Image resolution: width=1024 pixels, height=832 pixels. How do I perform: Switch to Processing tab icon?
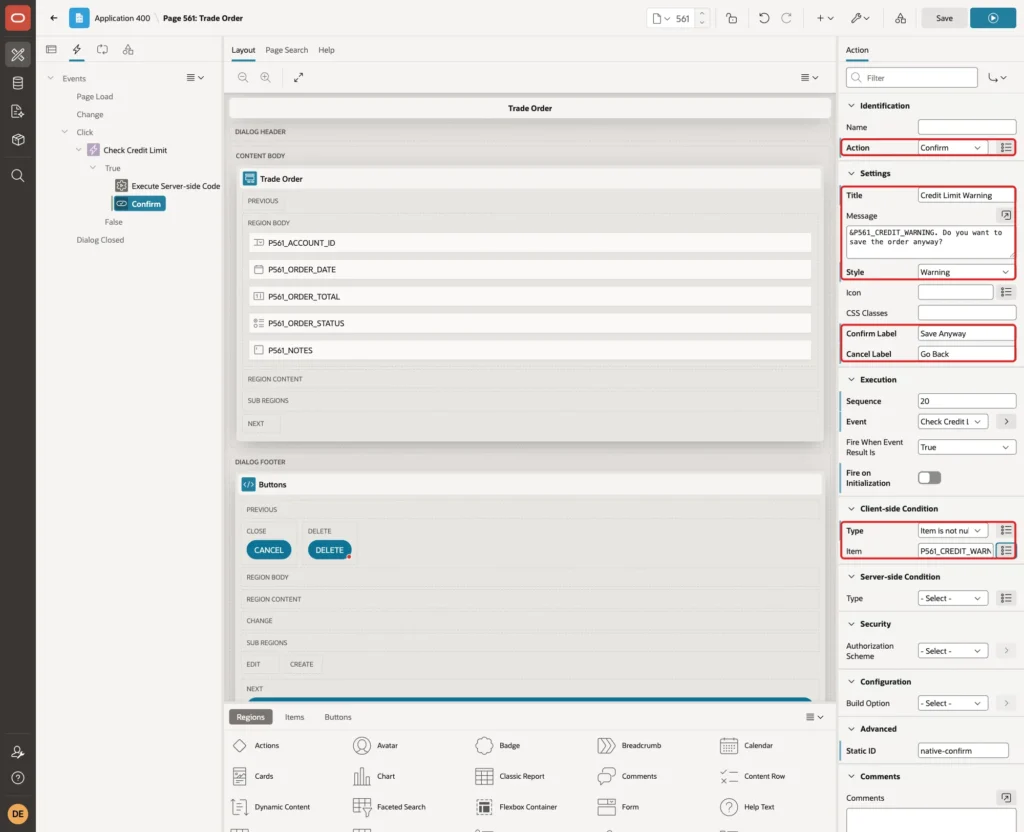103,50
